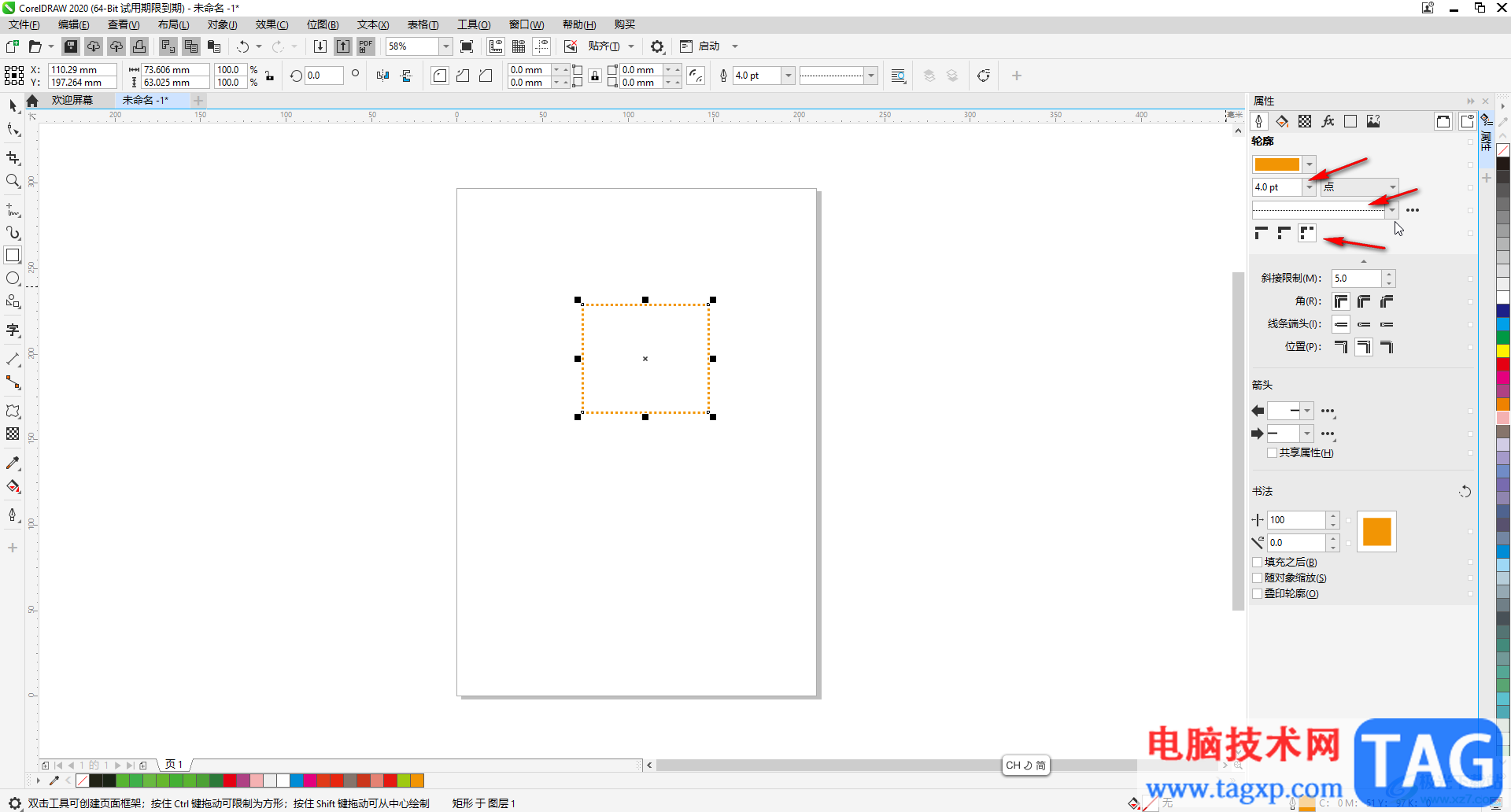
Task: Open the Options gear in the toolbar
Action: pyautogui.click(x=657, y=46)
